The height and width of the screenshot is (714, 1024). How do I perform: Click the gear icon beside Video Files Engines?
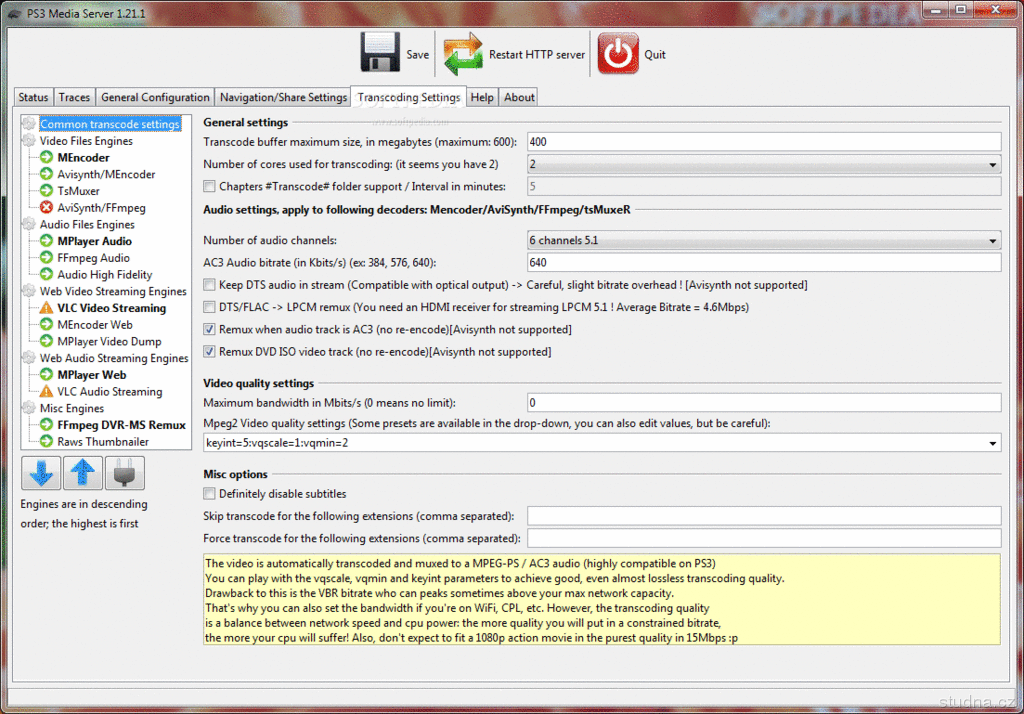coord(29,140)
